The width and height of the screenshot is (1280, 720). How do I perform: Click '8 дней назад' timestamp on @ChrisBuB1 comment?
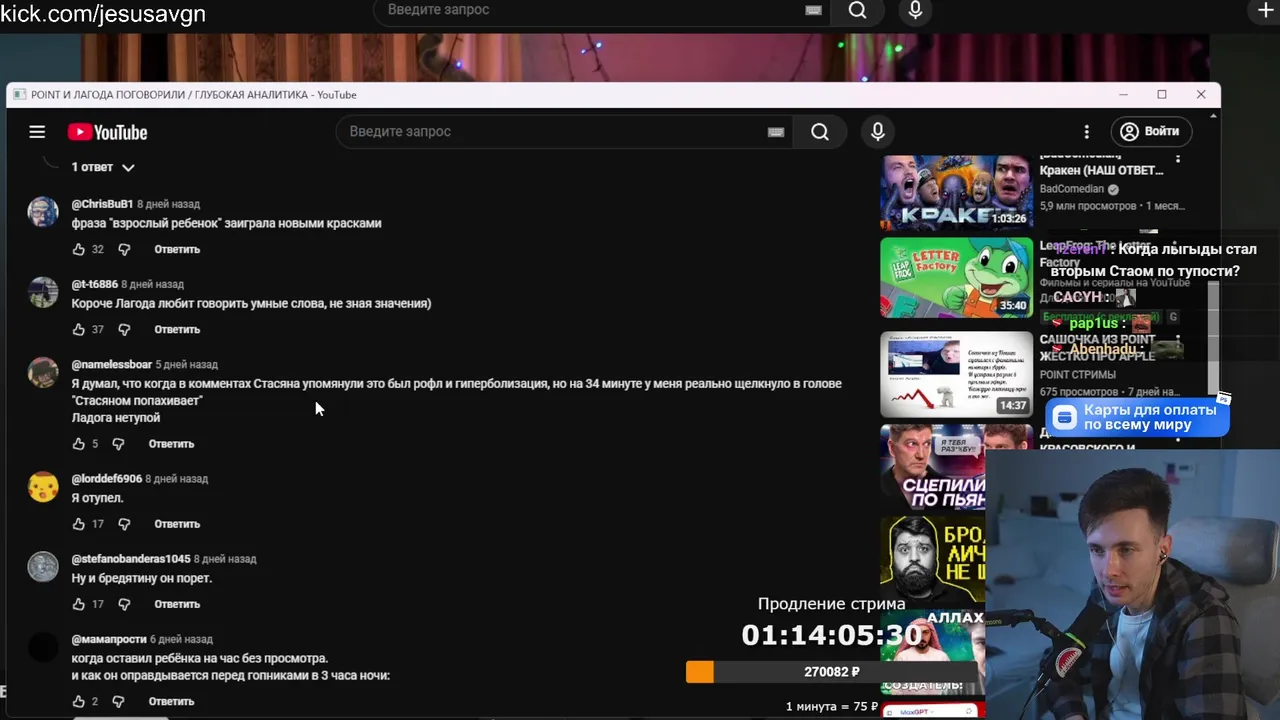[169, 204]
